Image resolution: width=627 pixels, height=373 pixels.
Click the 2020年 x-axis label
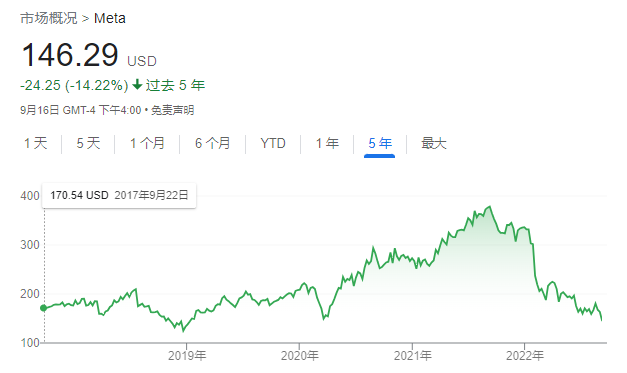pos(300,355)
